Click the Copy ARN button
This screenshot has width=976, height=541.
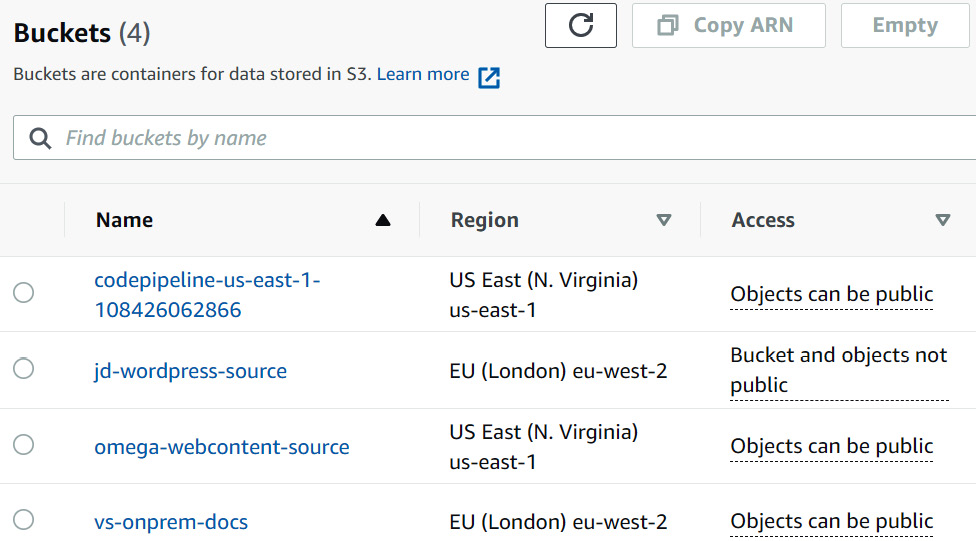728,26
